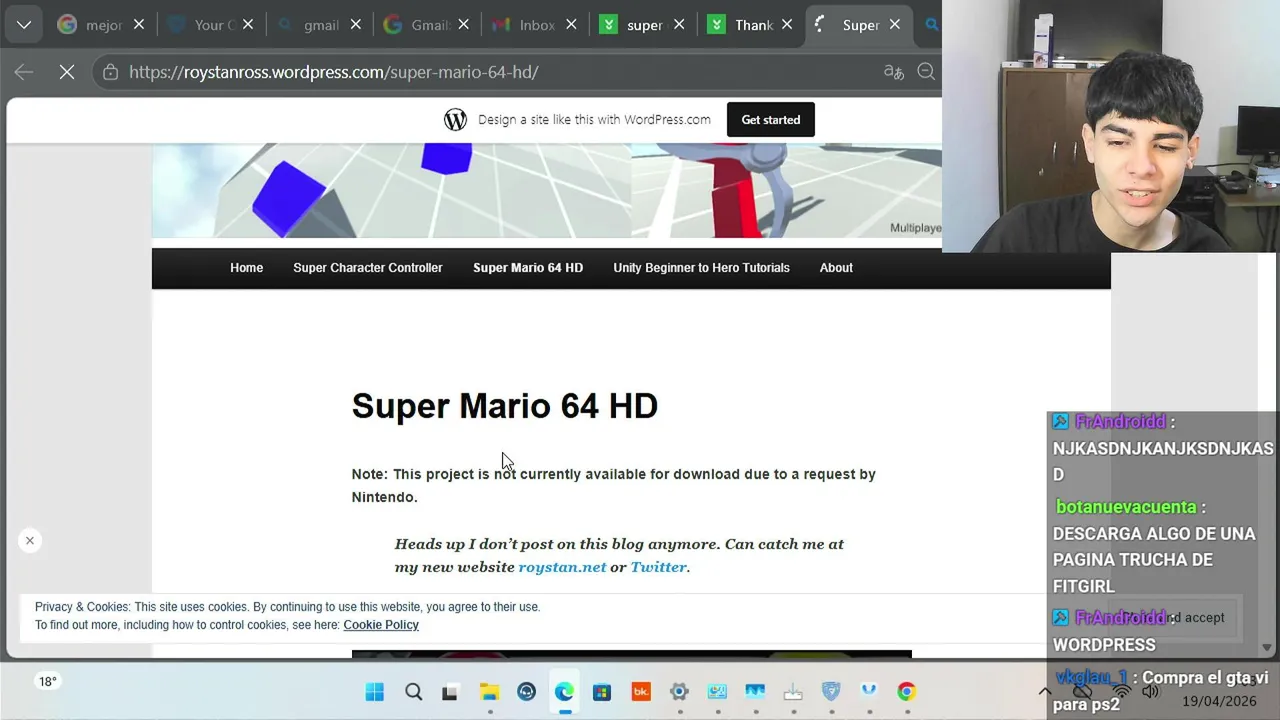Image resolution: width=1280 pixels, height=720 pixels.
Task: Open File Explorer from taskbar
Action: 489,692
